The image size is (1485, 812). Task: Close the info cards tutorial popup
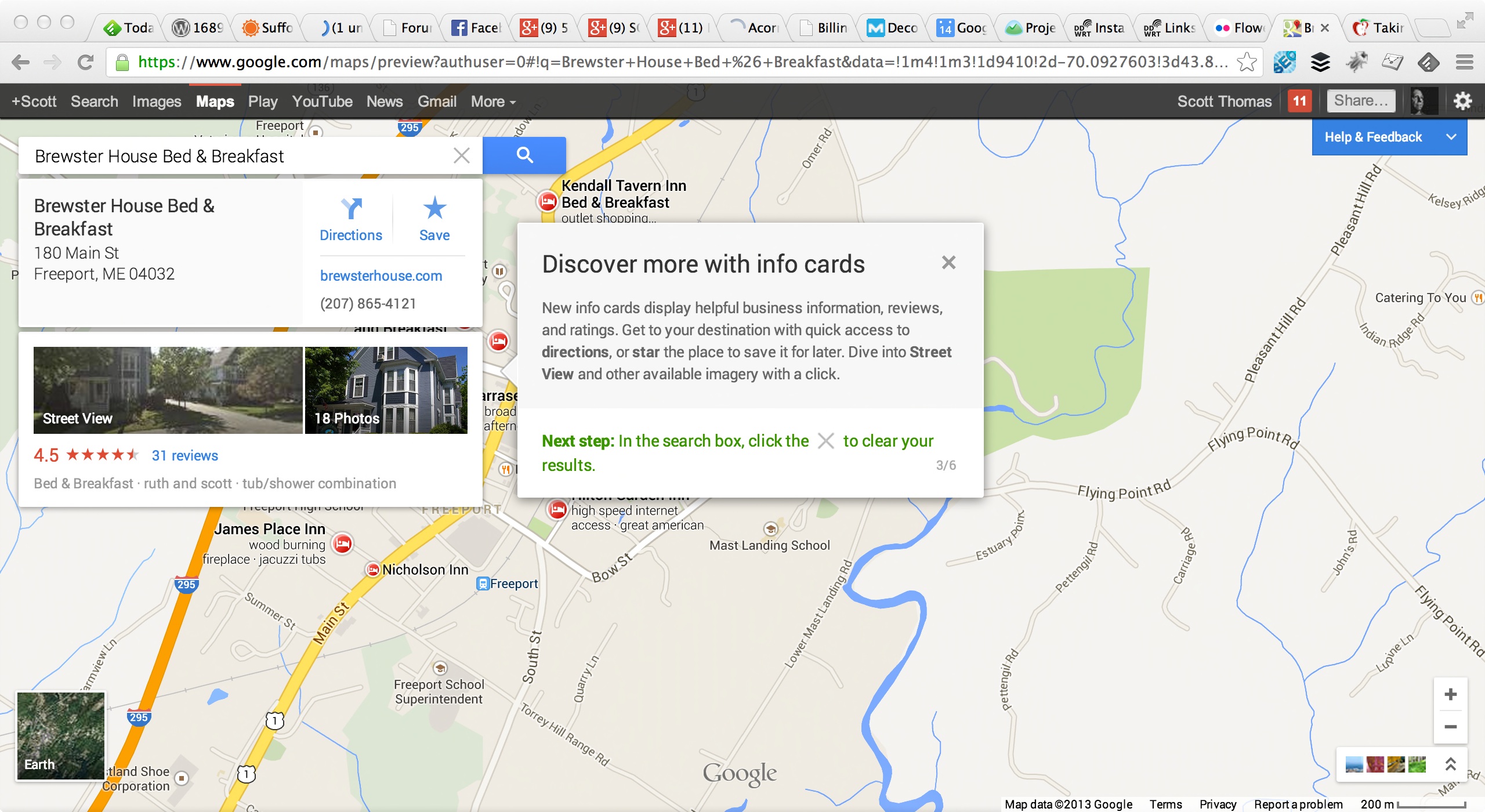949,263
